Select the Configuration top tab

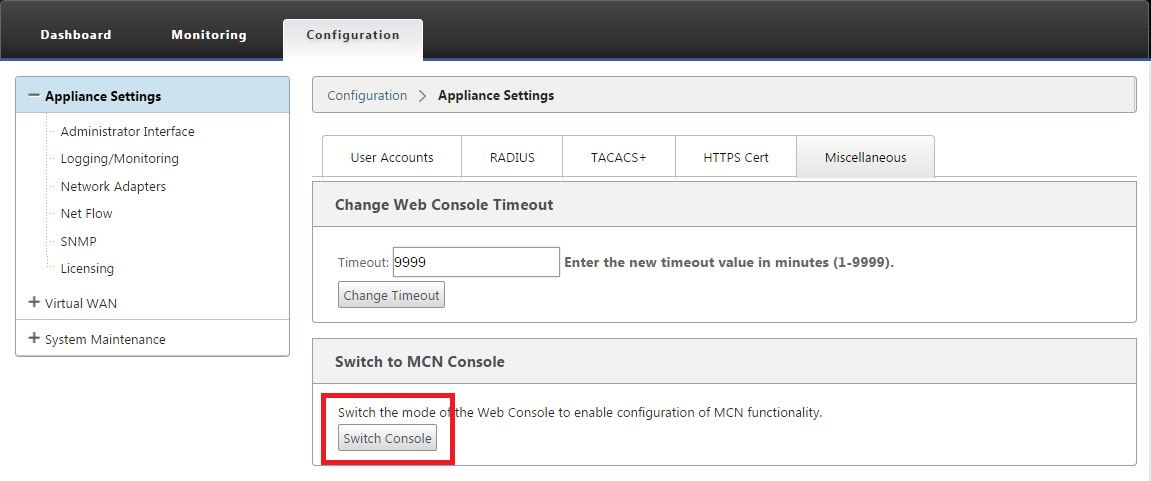point(352,35)
